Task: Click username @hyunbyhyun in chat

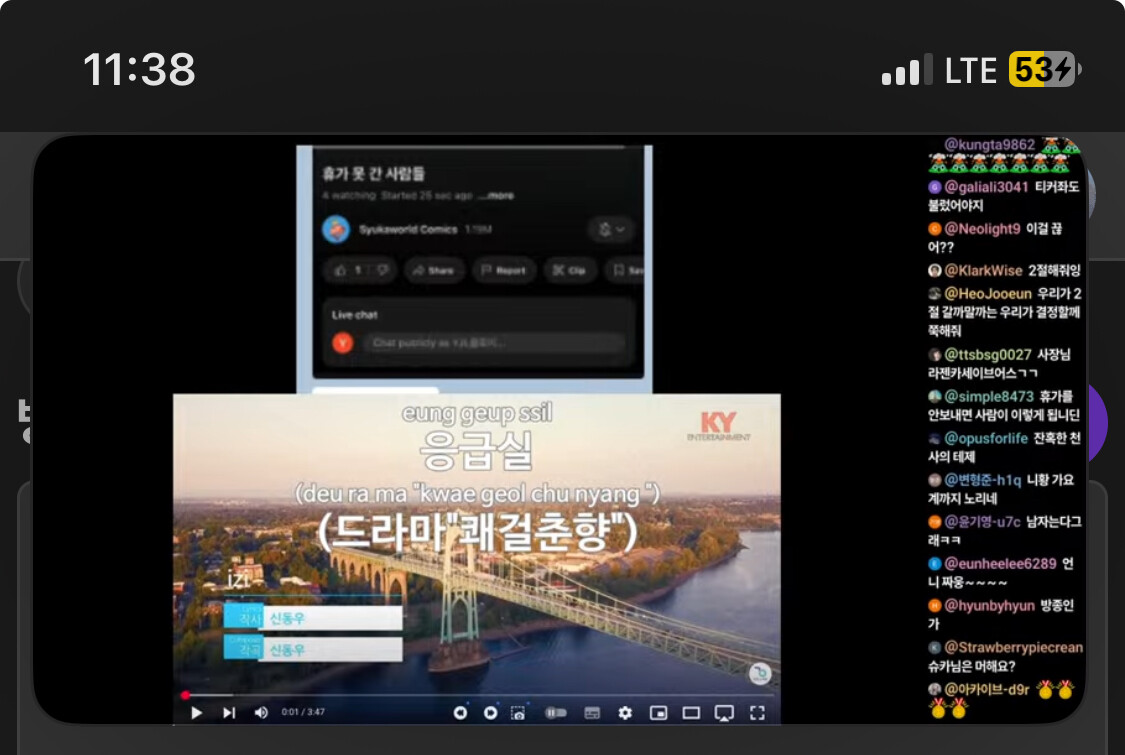Action: click(x=989, y=605)
